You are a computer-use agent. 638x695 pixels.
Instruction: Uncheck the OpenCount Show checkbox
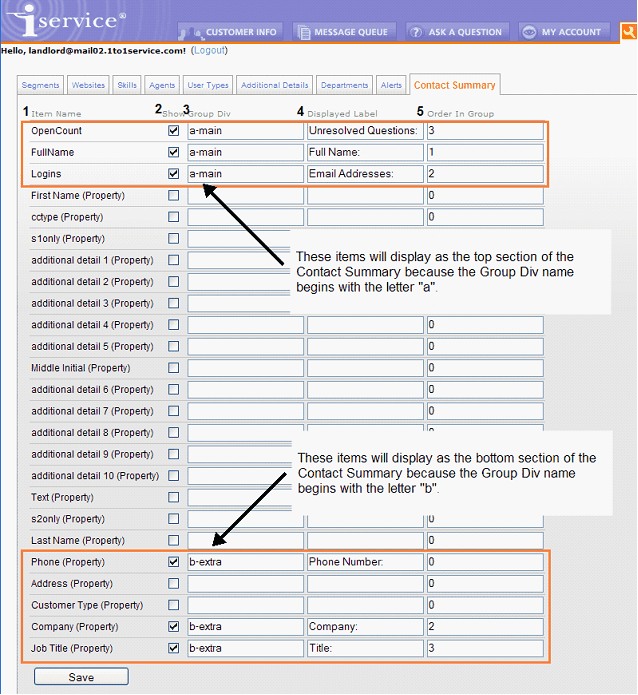click(173, 131)
